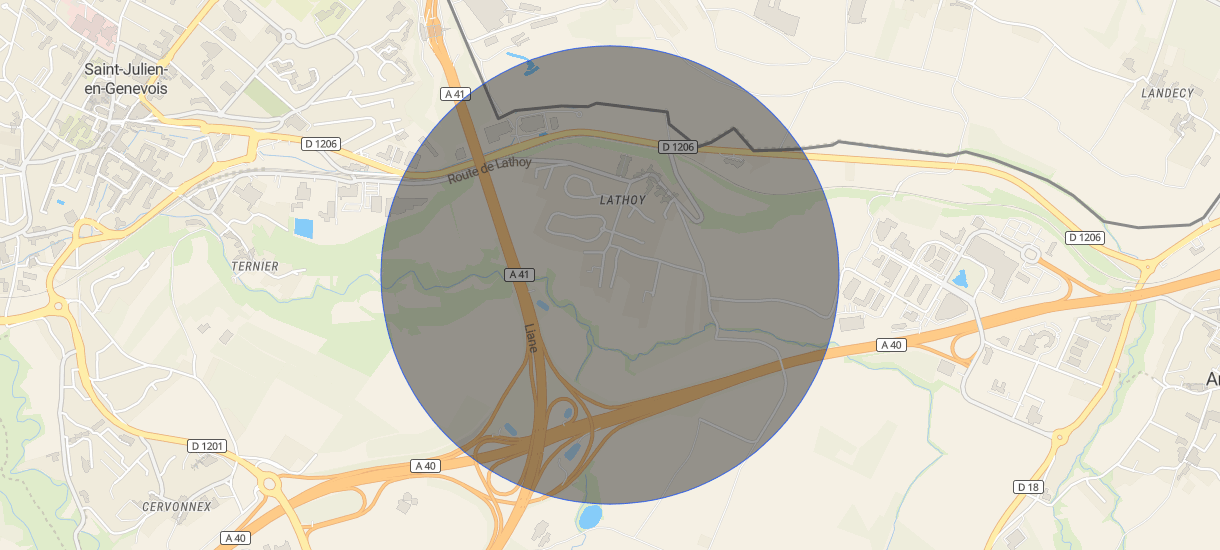Click the D 18 road badge

coord(1028,487)
